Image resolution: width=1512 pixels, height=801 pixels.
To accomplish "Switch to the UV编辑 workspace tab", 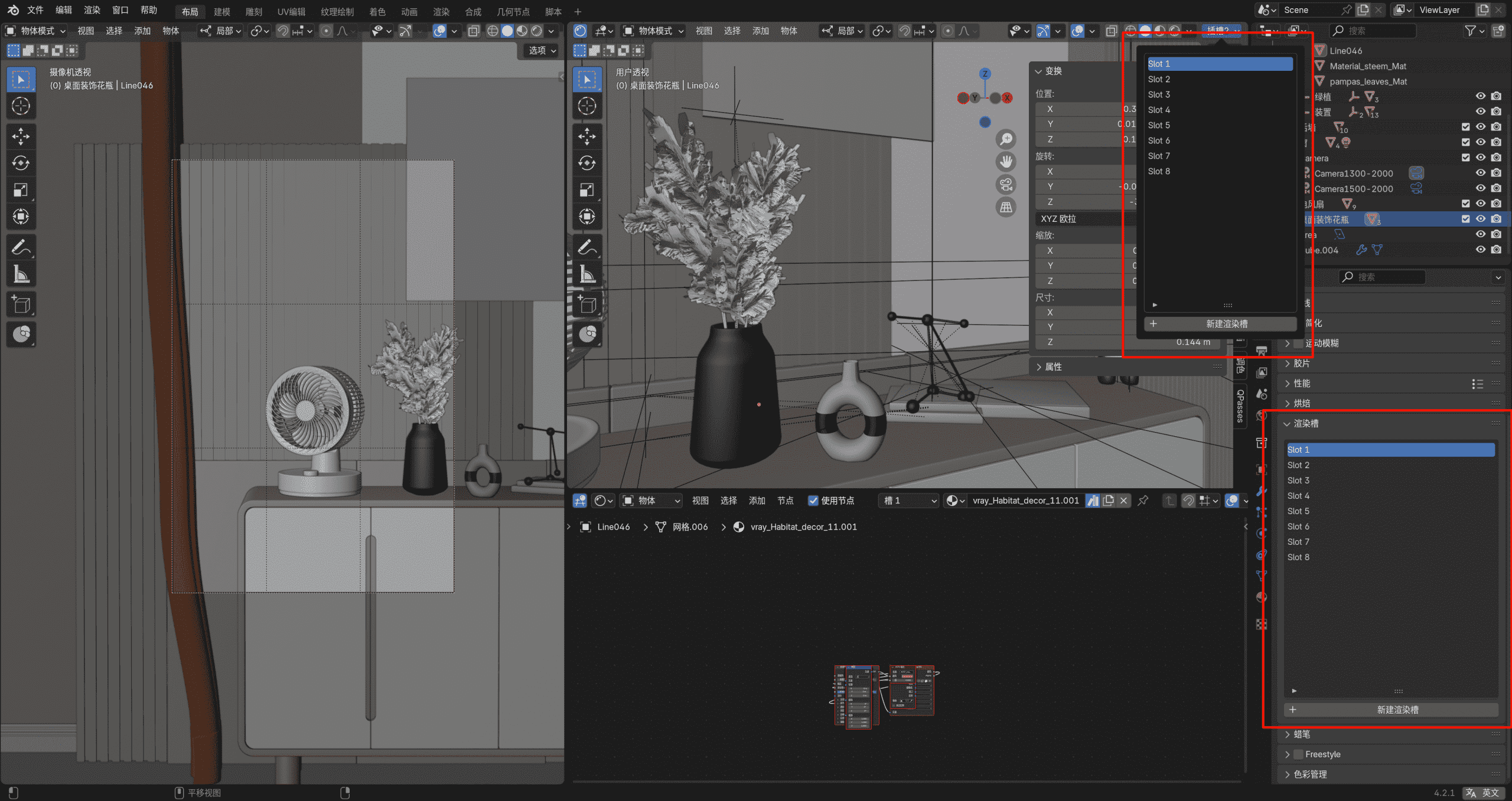I will pos(291,12).
